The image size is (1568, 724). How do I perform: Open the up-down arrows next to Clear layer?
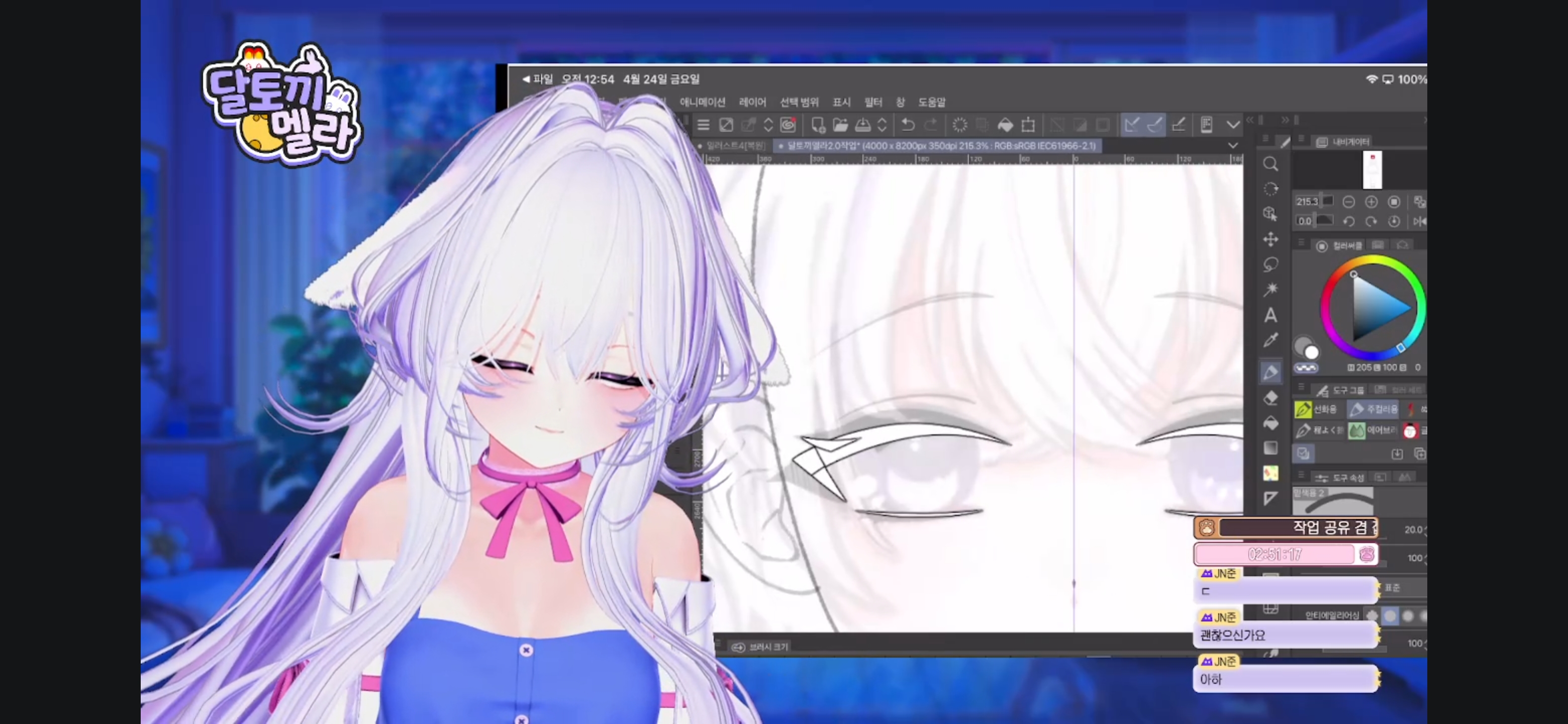pos(768,125)
